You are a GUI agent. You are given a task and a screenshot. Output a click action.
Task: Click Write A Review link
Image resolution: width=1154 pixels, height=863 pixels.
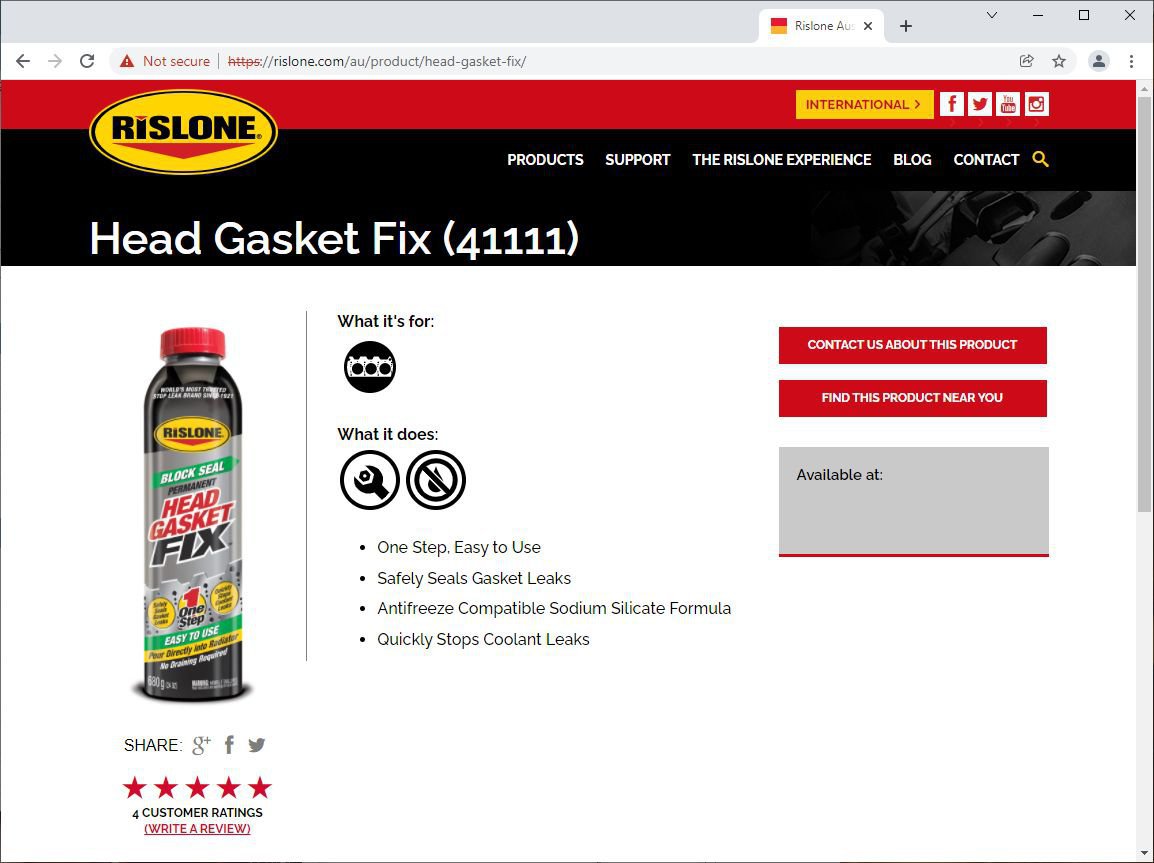click(197, 828)
